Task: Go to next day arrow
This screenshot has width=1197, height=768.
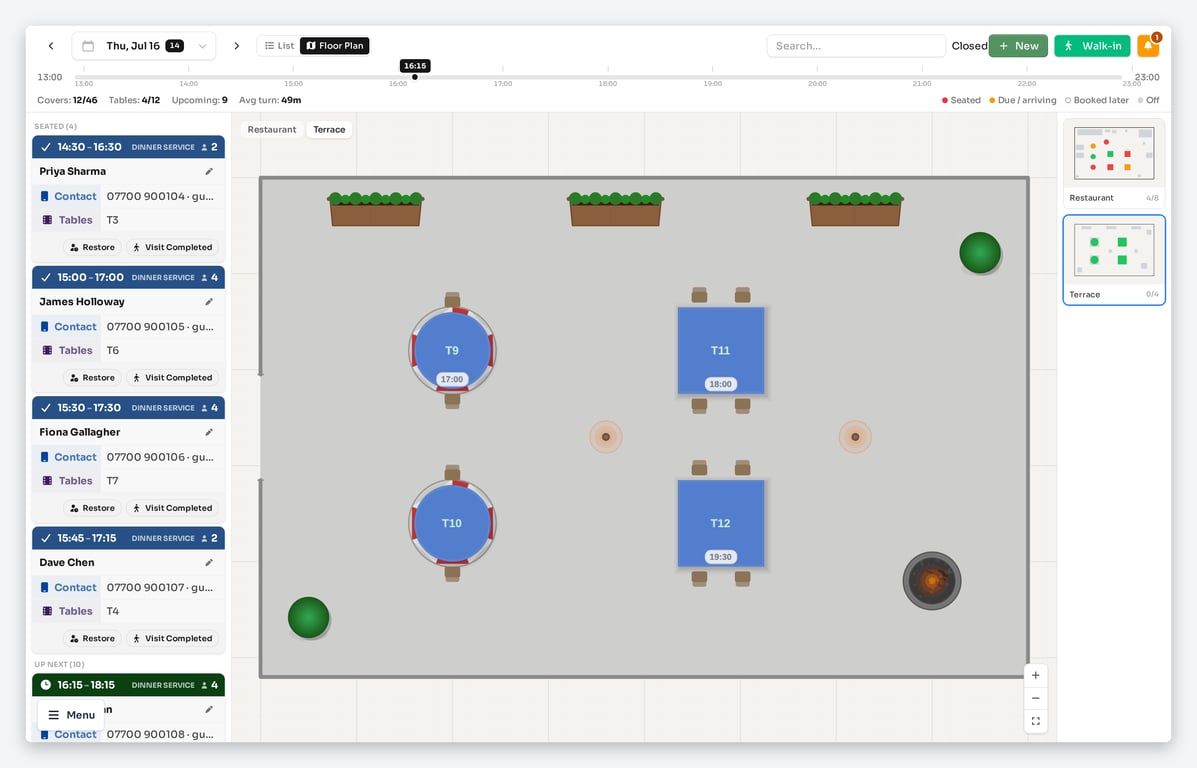Action: pos(237,46)
